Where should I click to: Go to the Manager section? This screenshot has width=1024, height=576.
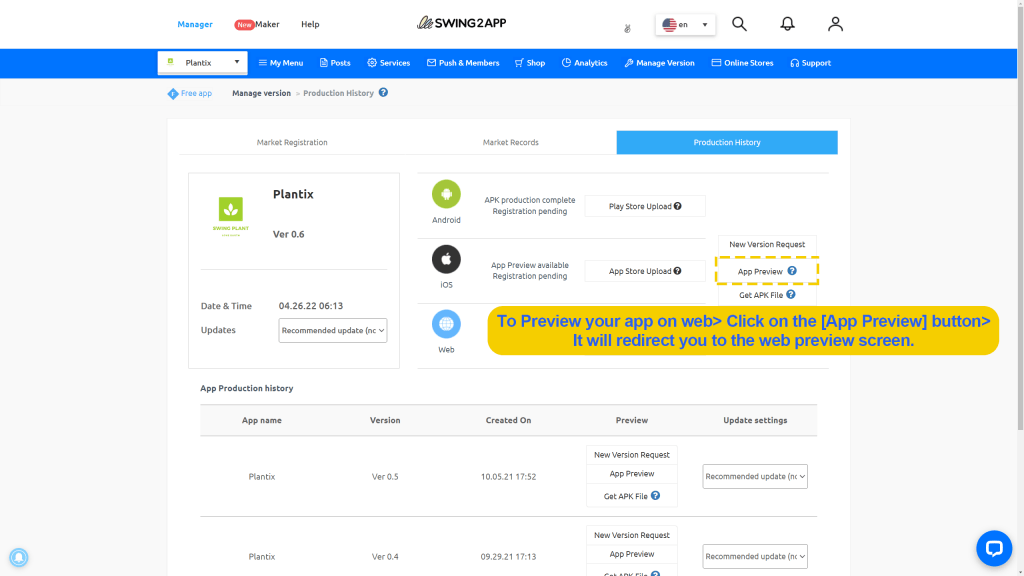pos(195,24)
